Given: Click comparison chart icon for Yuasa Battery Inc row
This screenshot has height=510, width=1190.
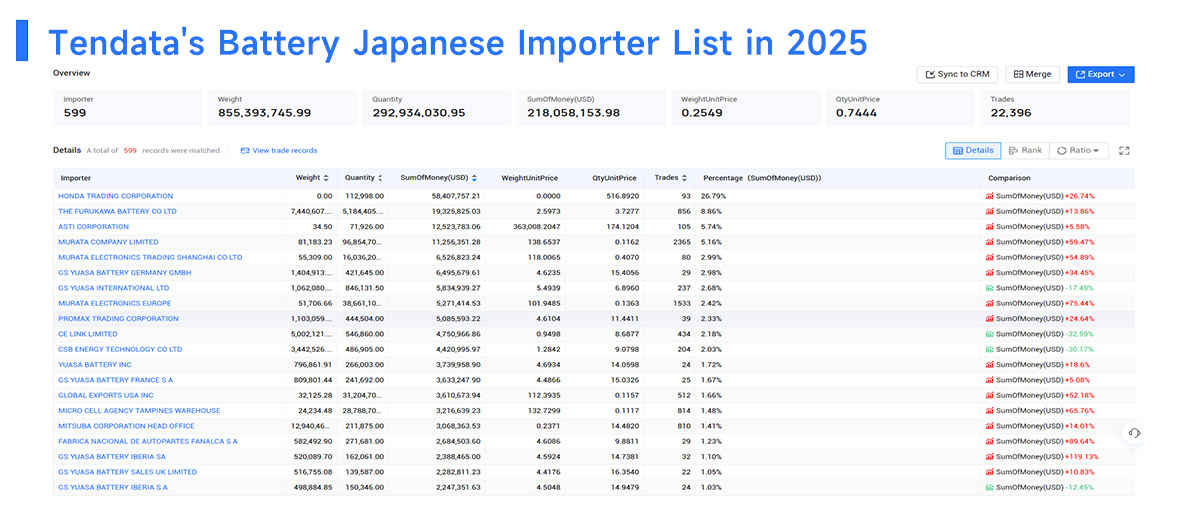Looking at the screenshot, I should tap(990, 364).
